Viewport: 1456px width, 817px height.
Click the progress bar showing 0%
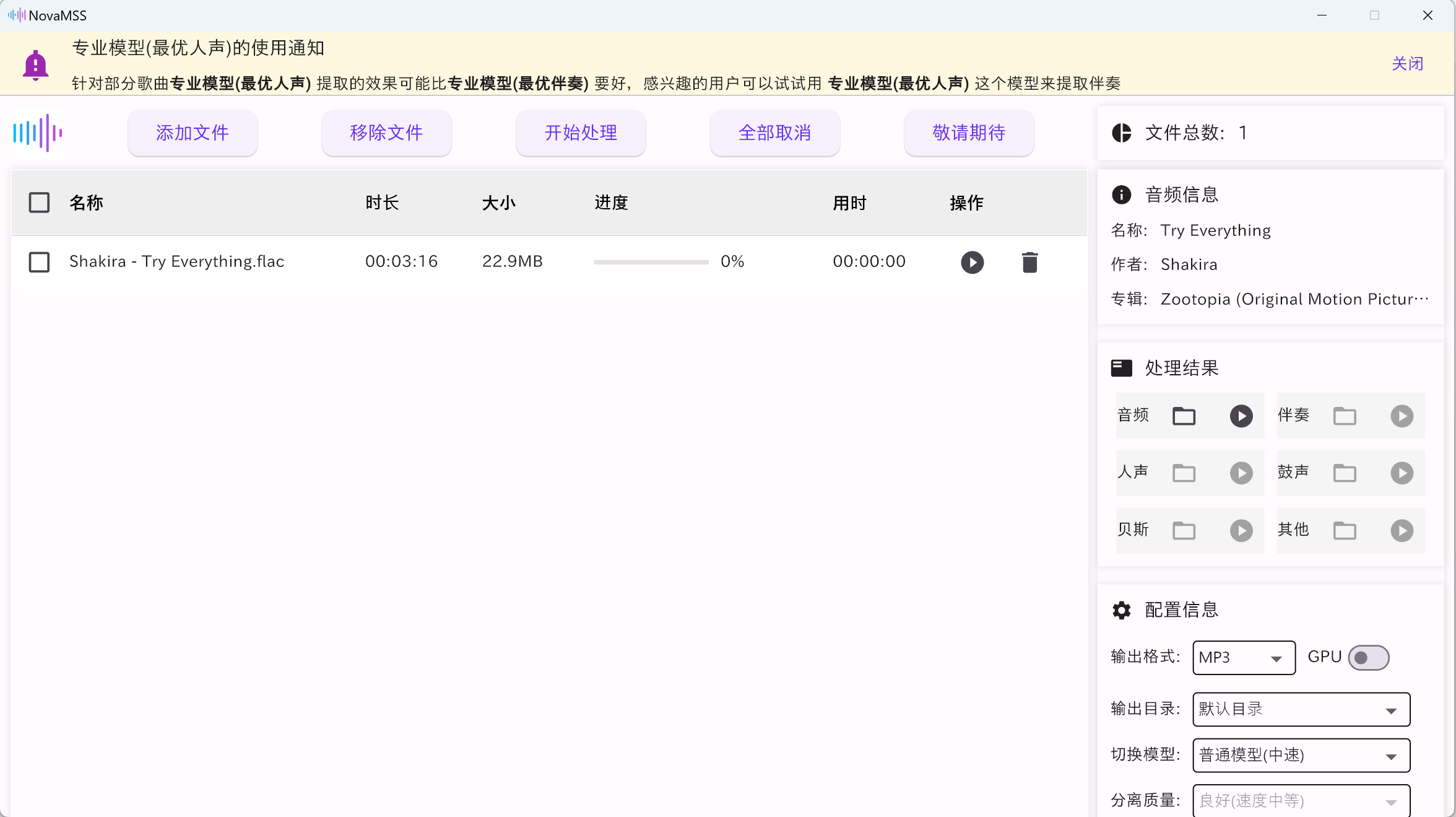(651, 262)
